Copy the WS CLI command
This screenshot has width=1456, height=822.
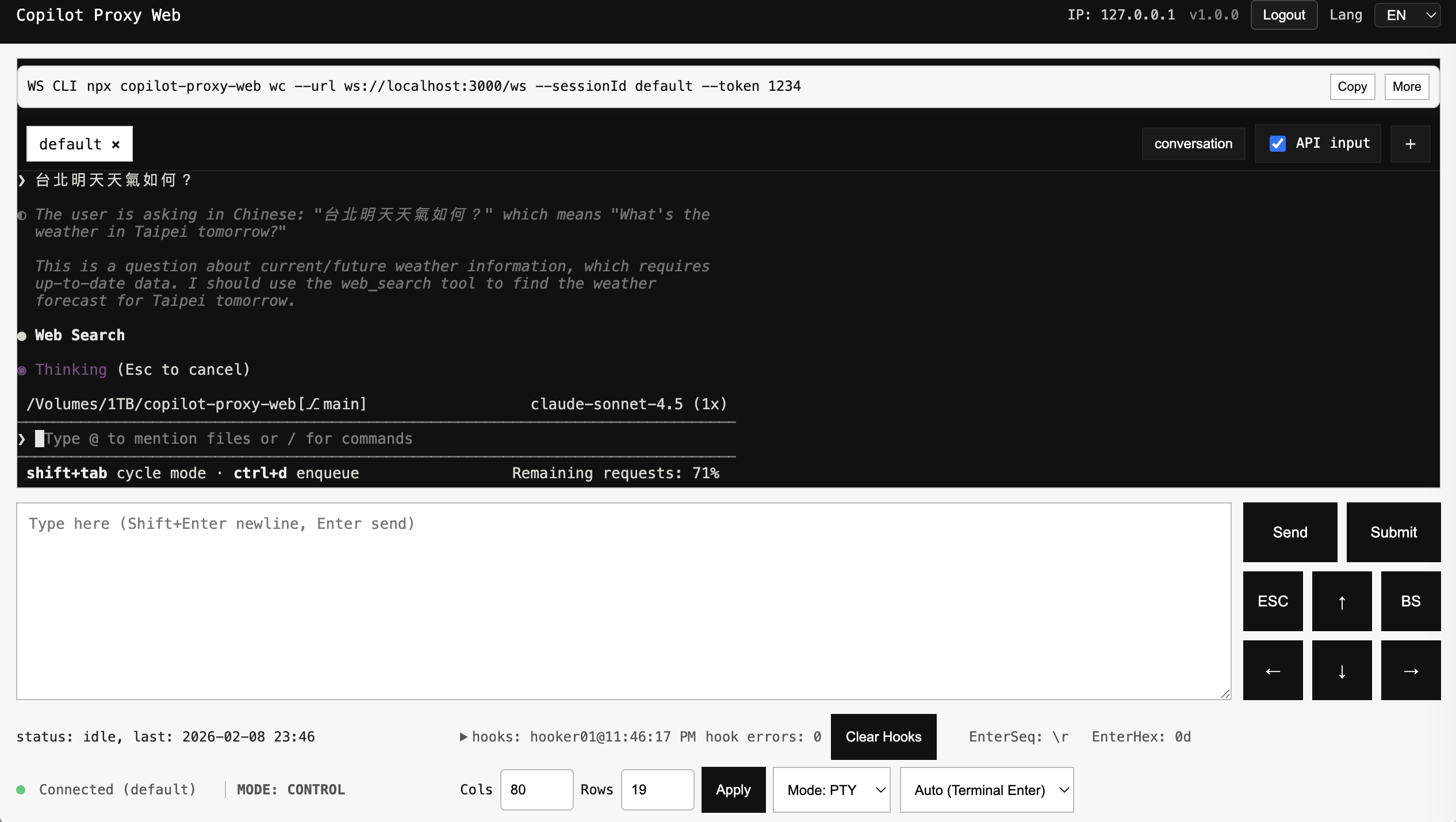[1352, 86]
